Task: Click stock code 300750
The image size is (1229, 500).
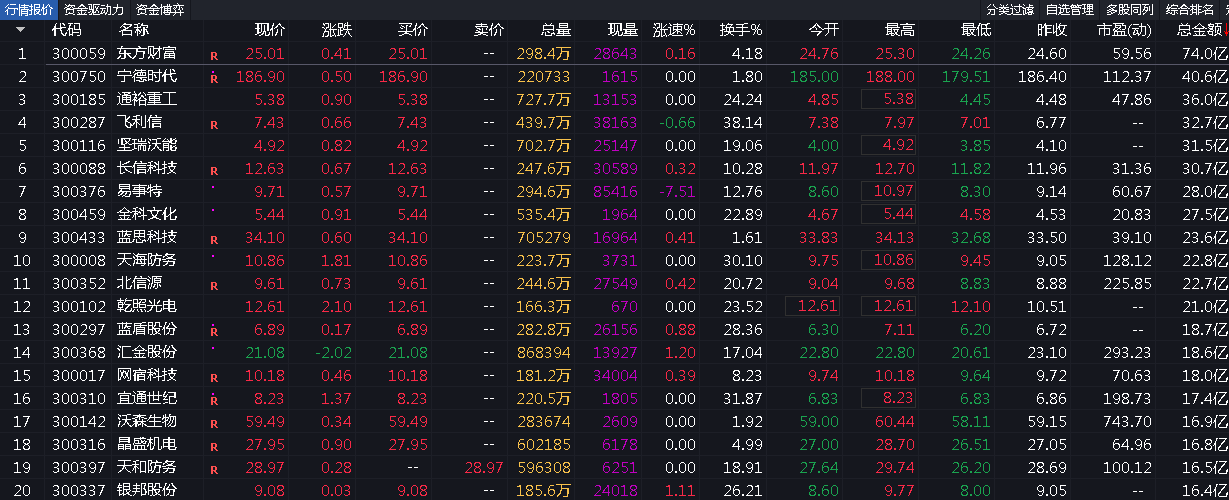Action: (78, 76)
